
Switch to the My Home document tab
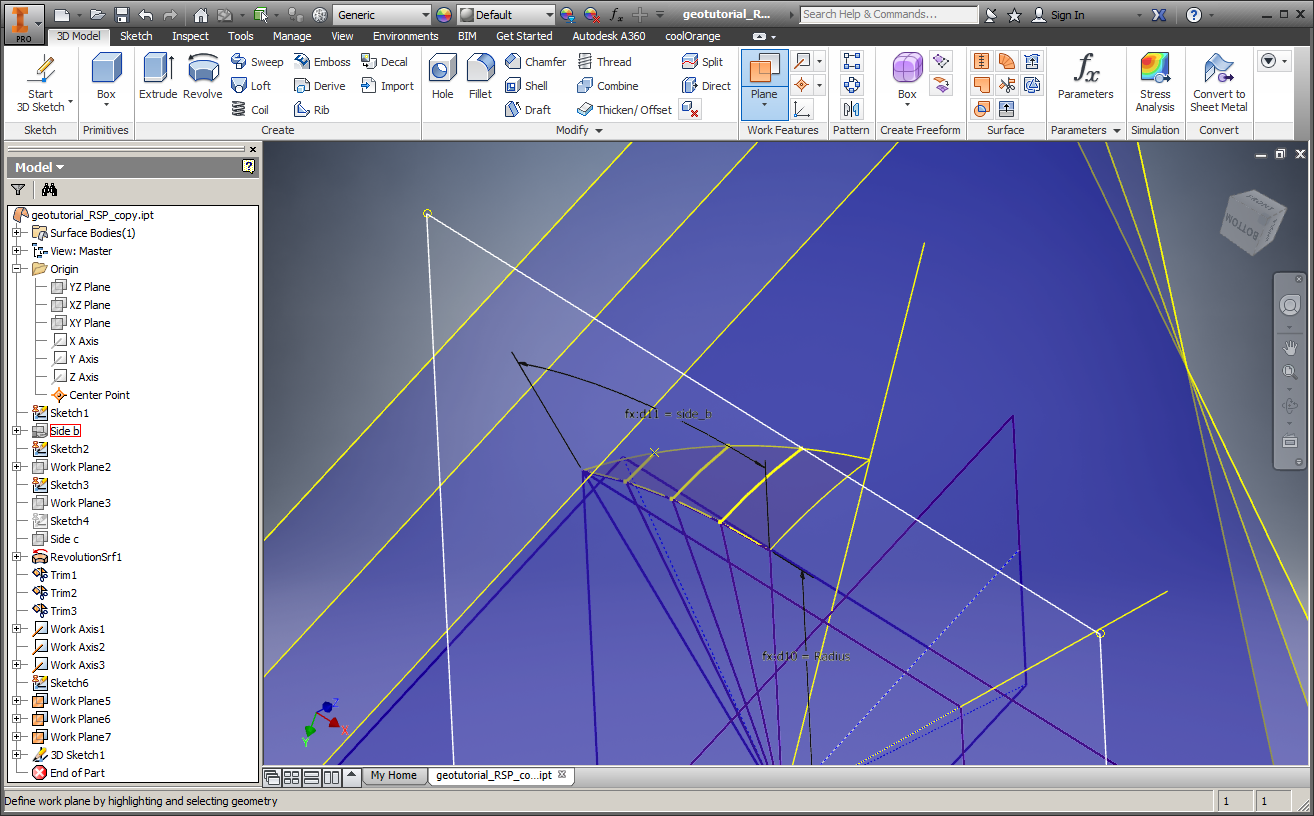pos(393,775)
